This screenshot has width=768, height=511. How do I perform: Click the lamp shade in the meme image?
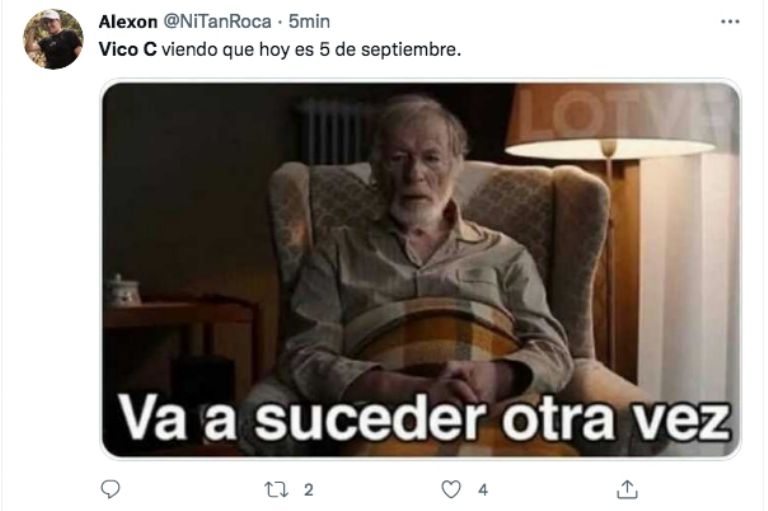[608, 122]
